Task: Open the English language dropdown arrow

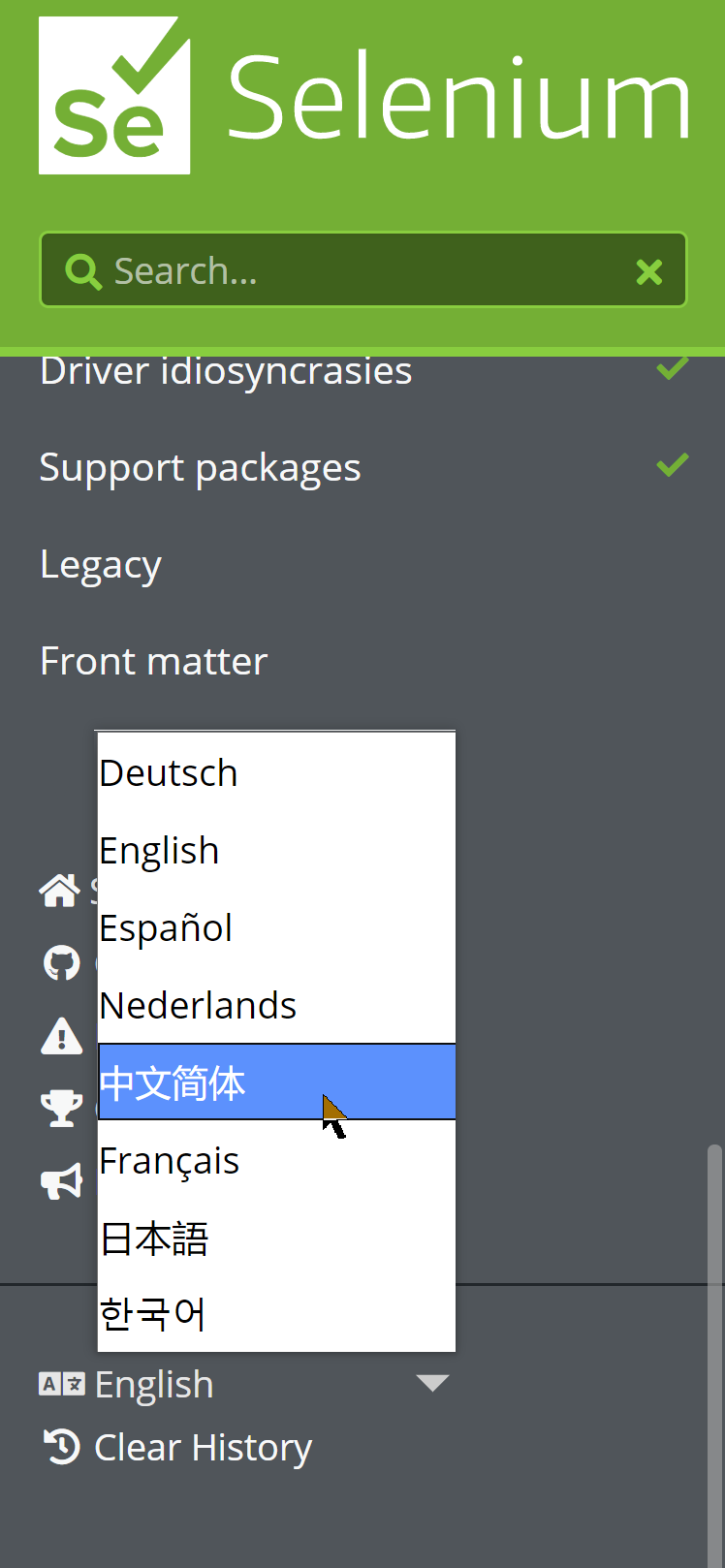Action: tap(432, 1383)
